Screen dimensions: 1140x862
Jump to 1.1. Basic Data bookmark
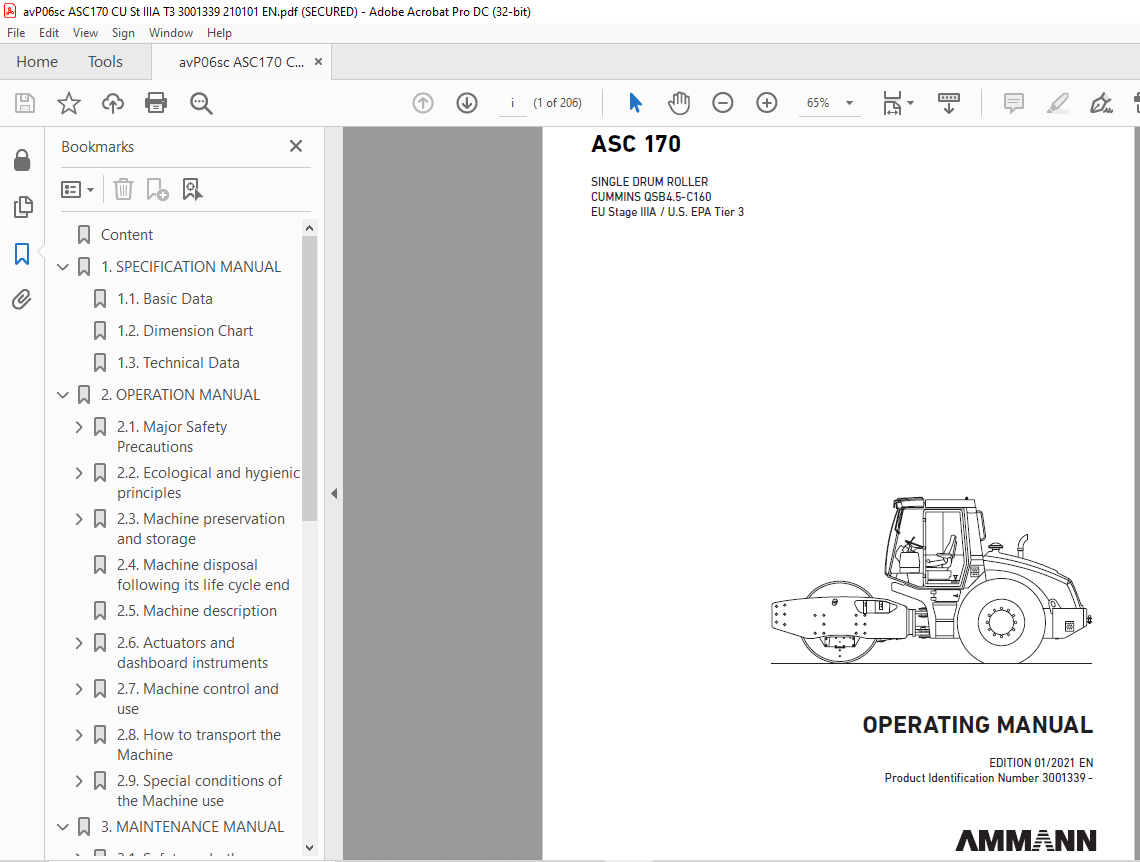coord(165,299)
